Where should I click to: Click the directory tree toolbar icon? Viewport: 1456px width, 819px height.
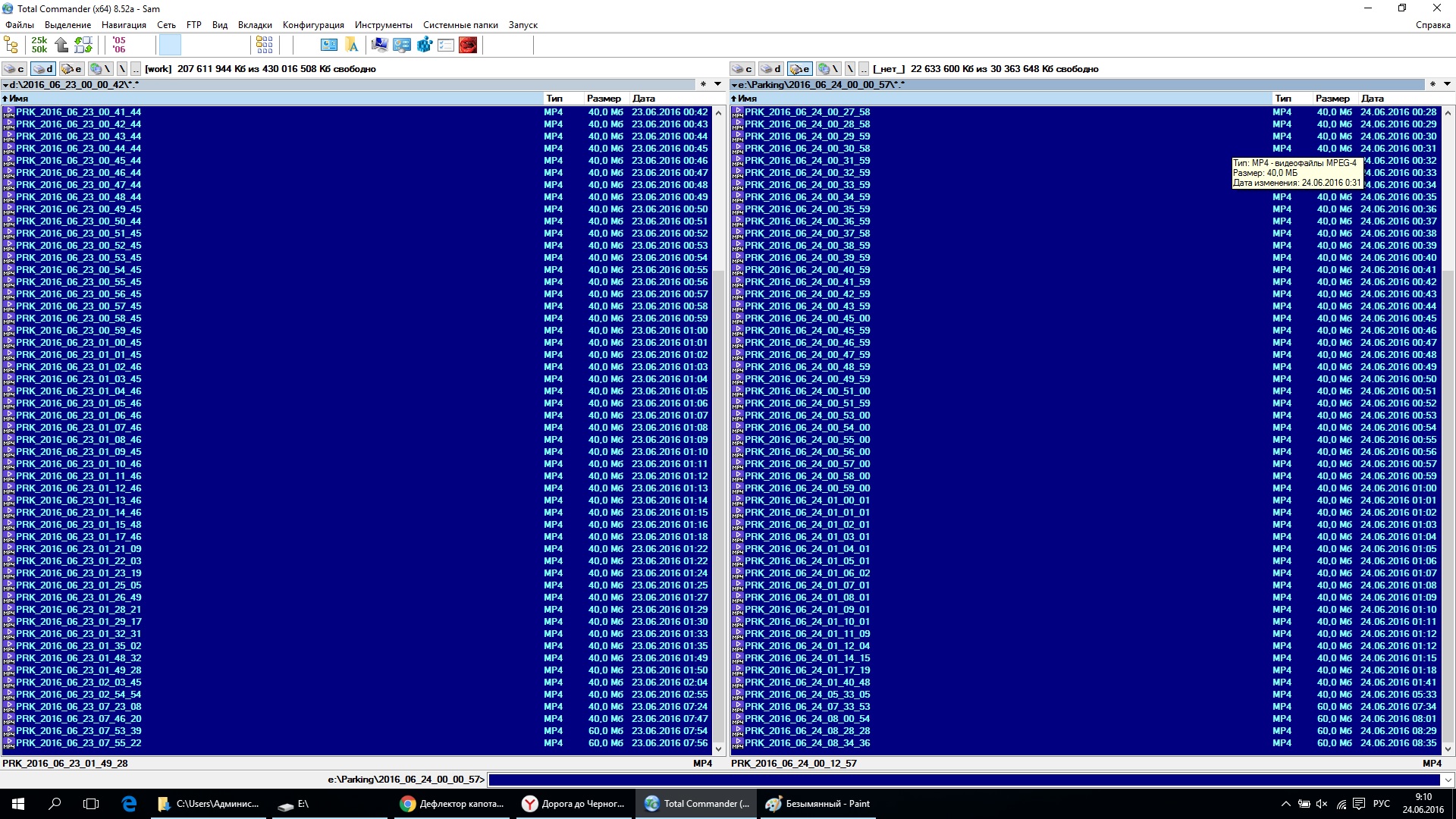[x=11, y=45]
